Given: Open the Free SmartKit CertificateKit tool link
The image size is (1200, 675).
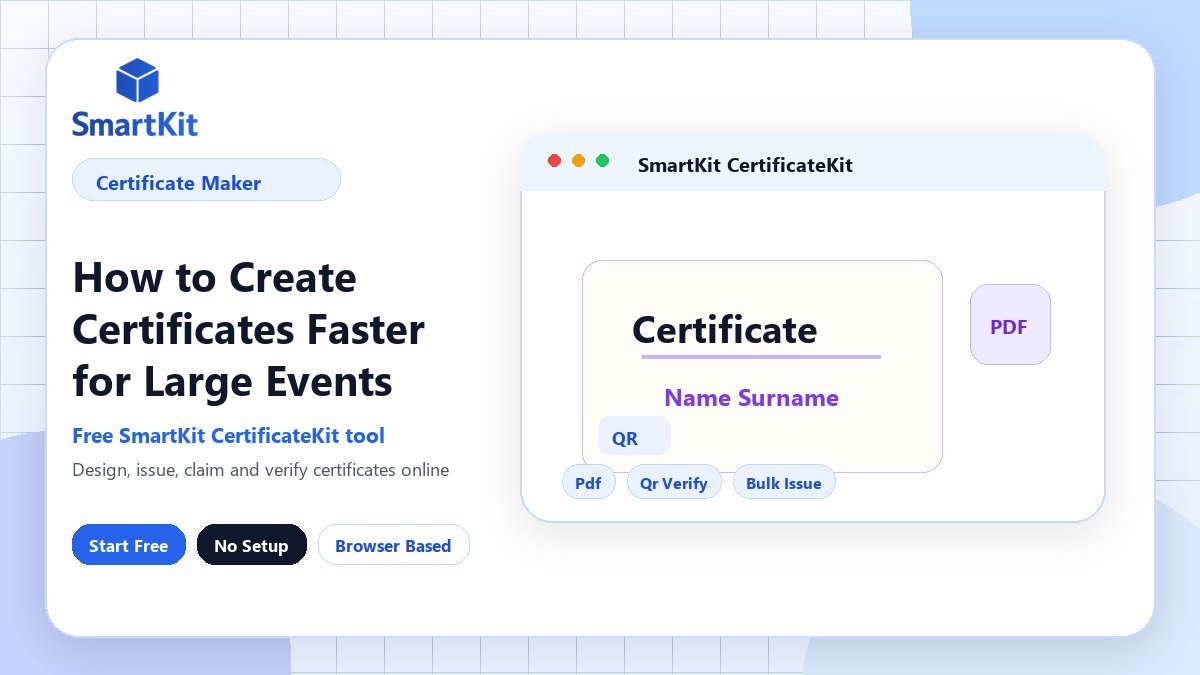Looking at the screenshot, I should (x=228, y=436).
